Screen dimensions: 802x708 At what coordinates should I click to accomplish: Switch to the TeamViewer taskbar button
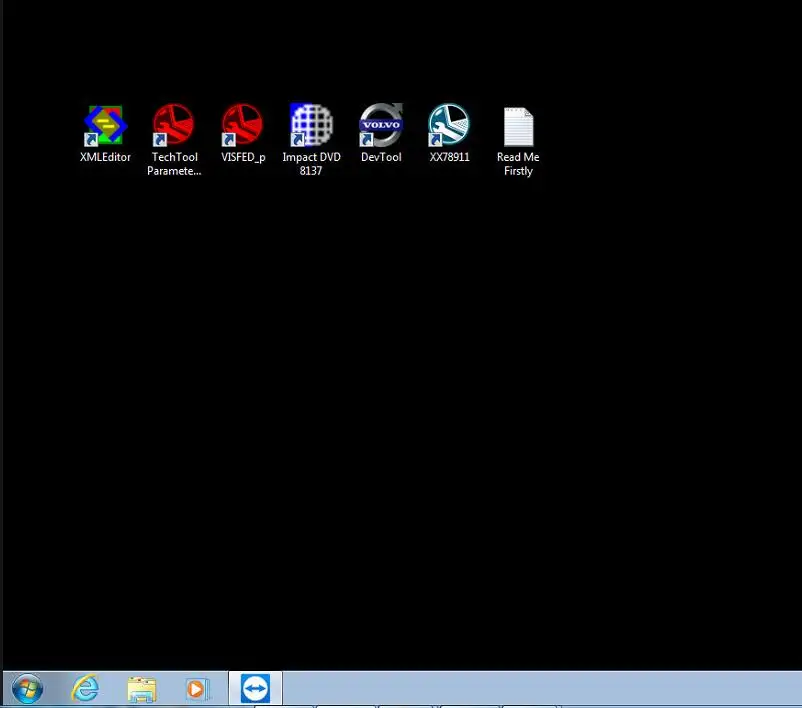coord(255,689)
